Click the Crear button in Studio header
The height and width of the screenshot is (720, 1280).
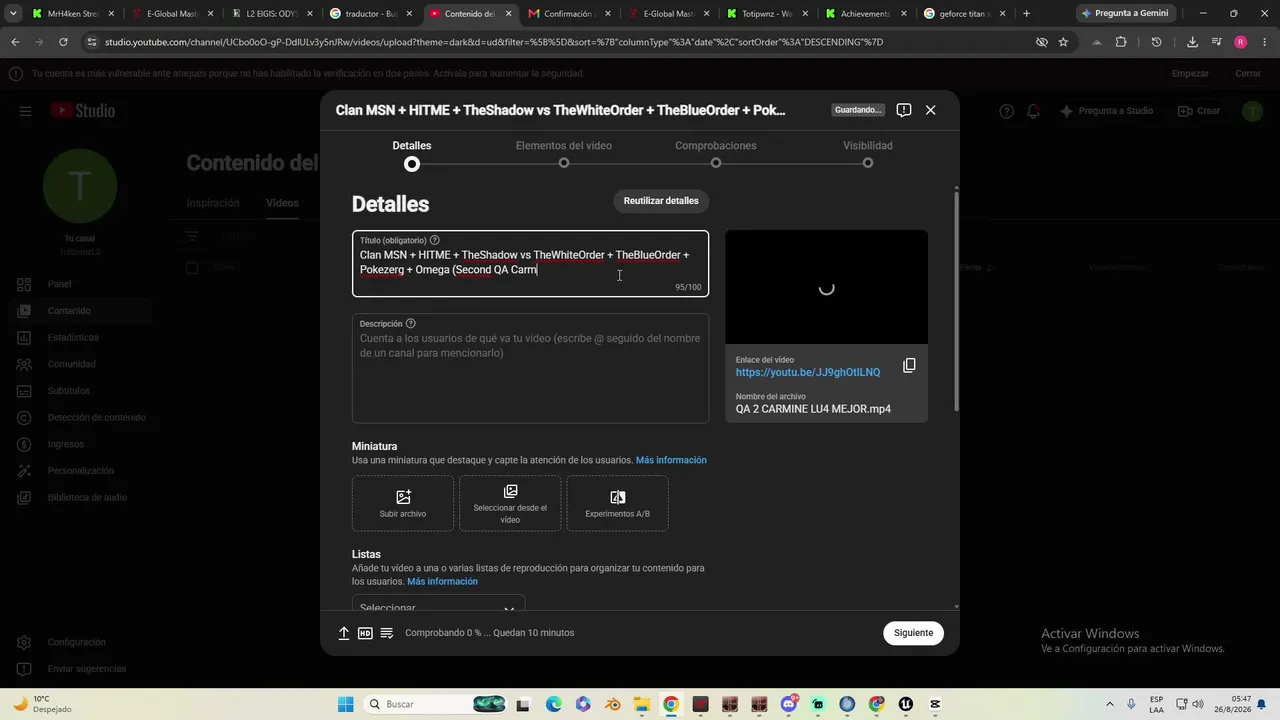tap(1199, 111)
